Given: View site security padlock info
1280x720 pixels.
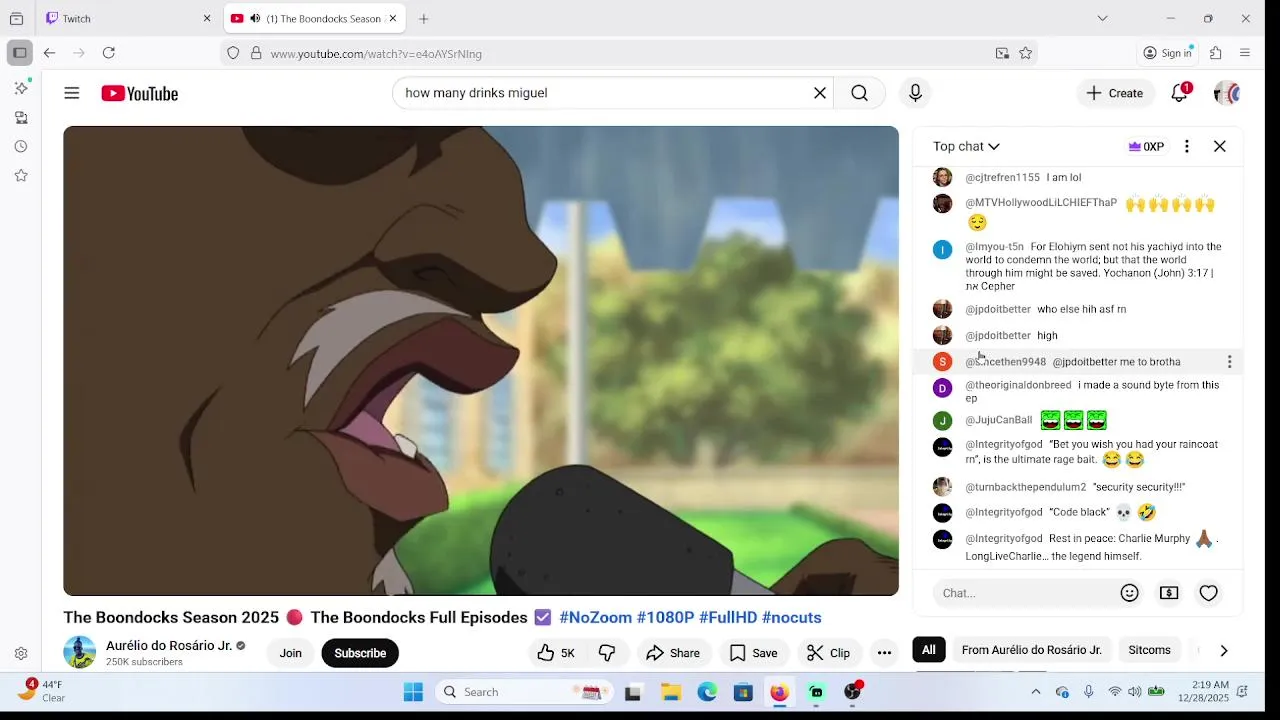Looking at the screenshot, I should [x=256, y=53].
